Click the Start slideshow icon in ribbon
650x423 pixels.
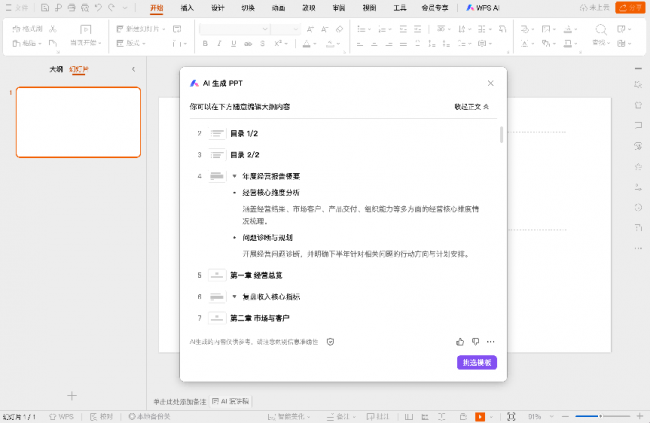[x=85, y=29]
